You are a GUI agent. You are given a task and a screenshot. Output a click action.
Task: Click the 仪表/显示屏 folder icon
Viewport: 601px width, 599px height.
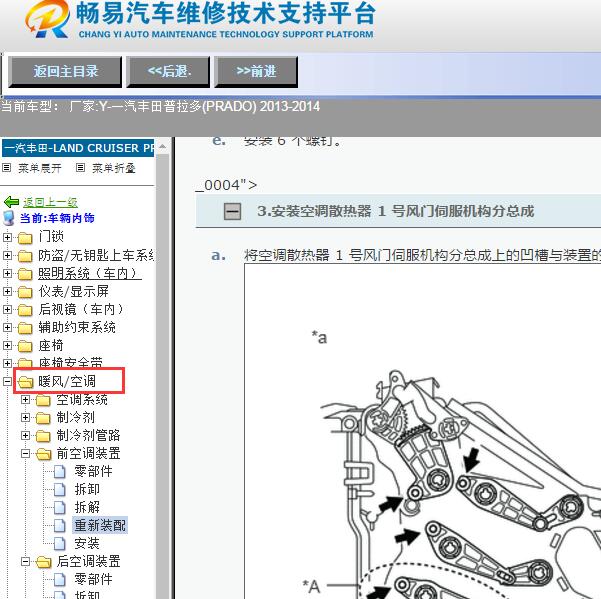click(25, 292)
